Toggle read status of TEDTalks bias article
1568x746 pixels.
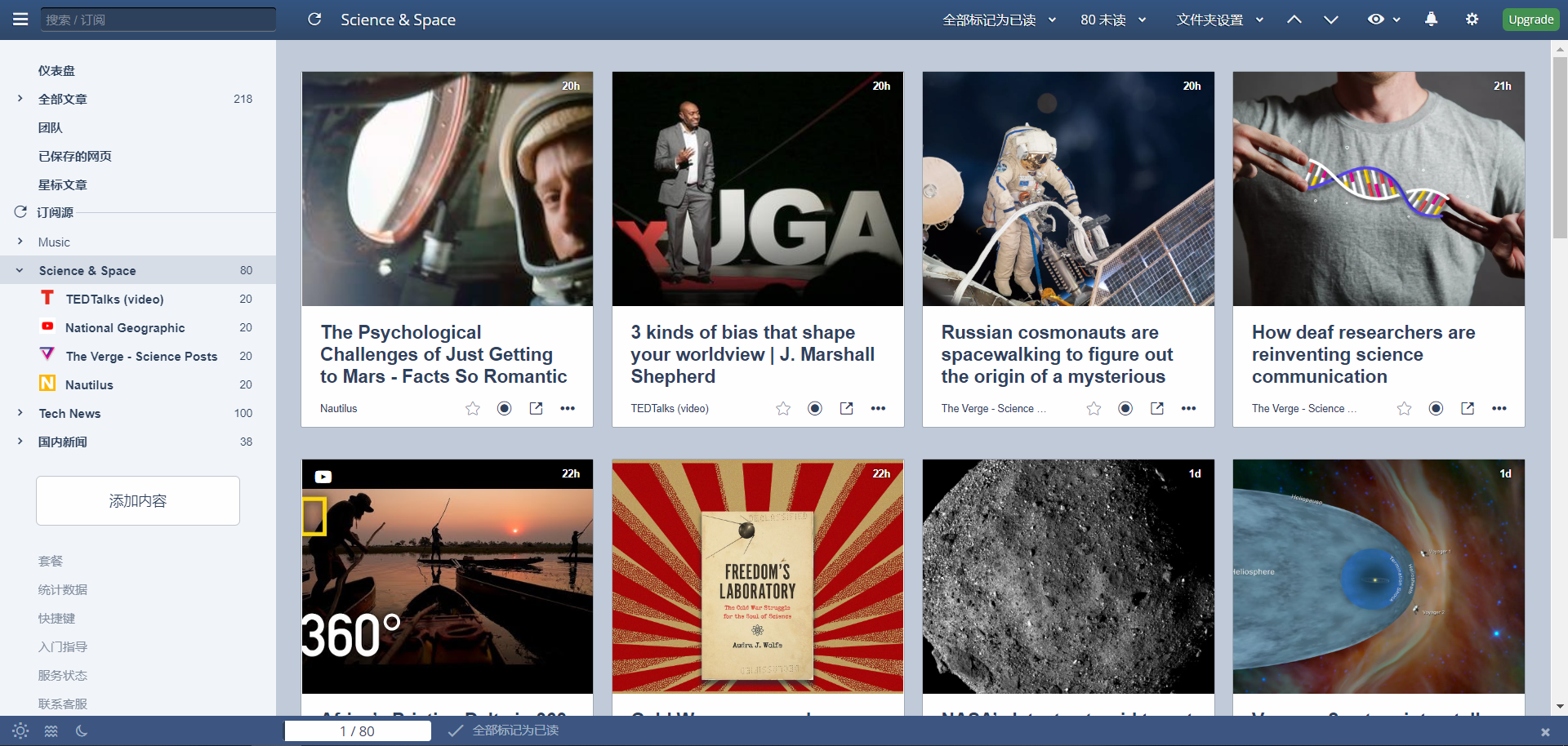pyautogui.click(x=815, y=408)
